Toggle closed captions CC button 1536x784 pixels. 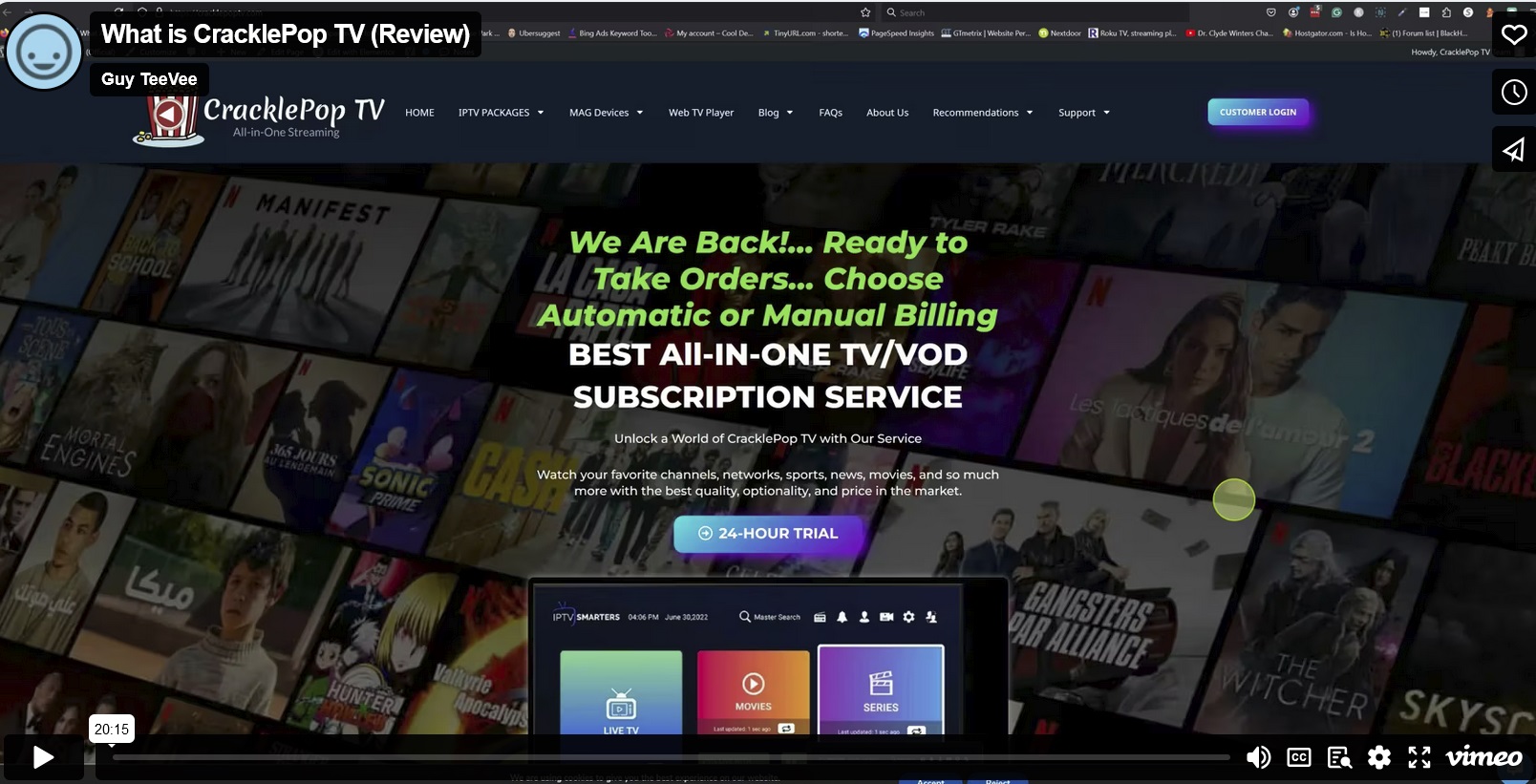[1299, 757]
